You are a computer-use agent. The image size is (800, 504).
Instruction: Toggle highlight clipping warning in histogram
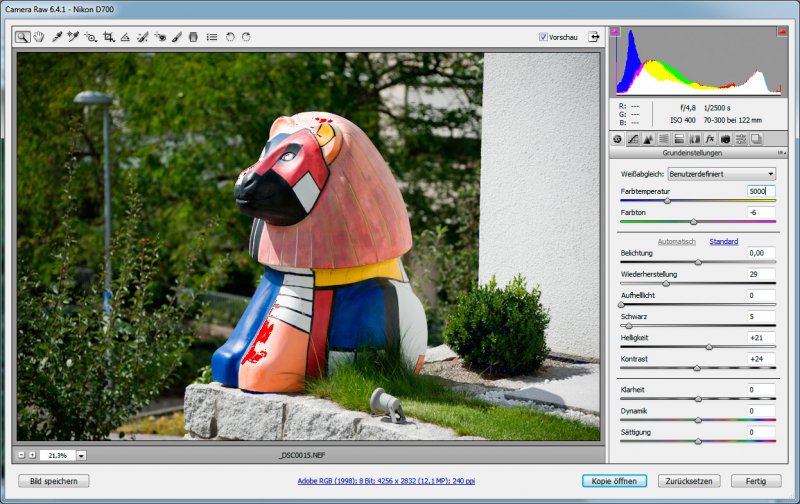(x=782, y=32)
